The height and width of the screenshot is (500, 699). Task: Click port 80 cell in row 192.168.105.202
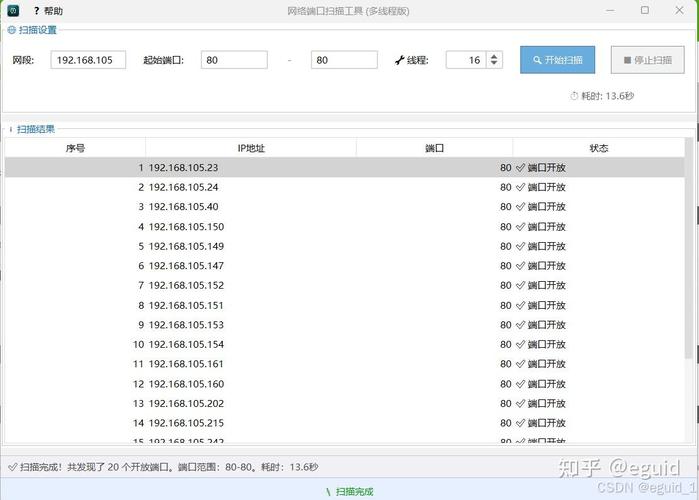point(506,403)
